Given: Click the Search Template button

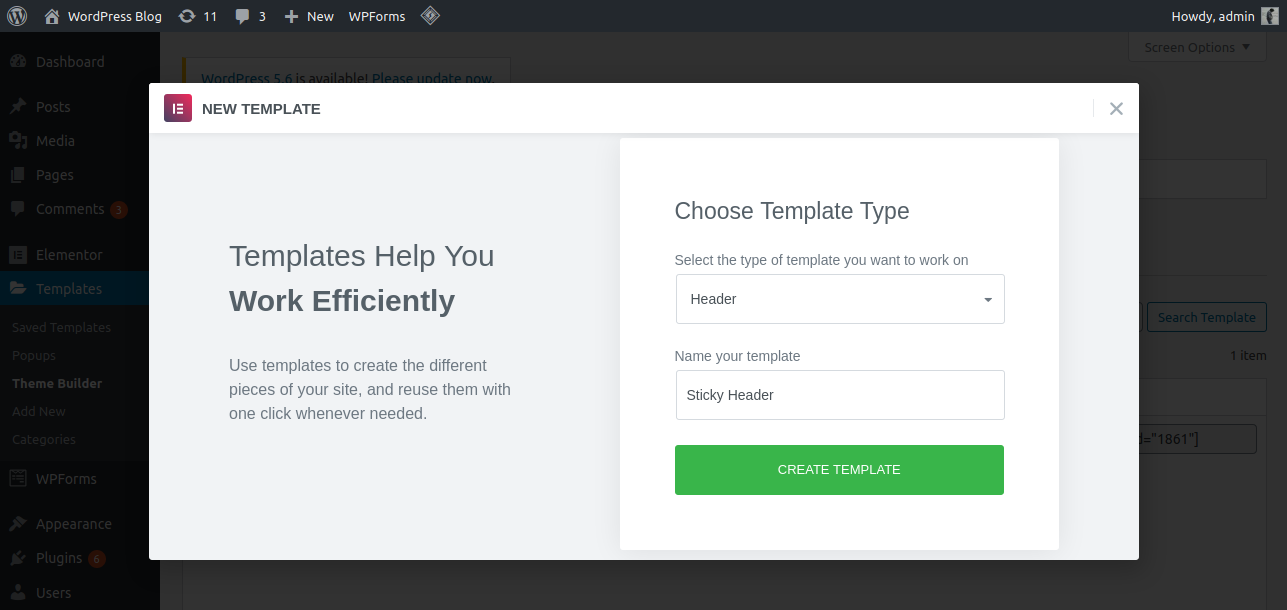Looking at the screenshot, I should coord(1206,317).
